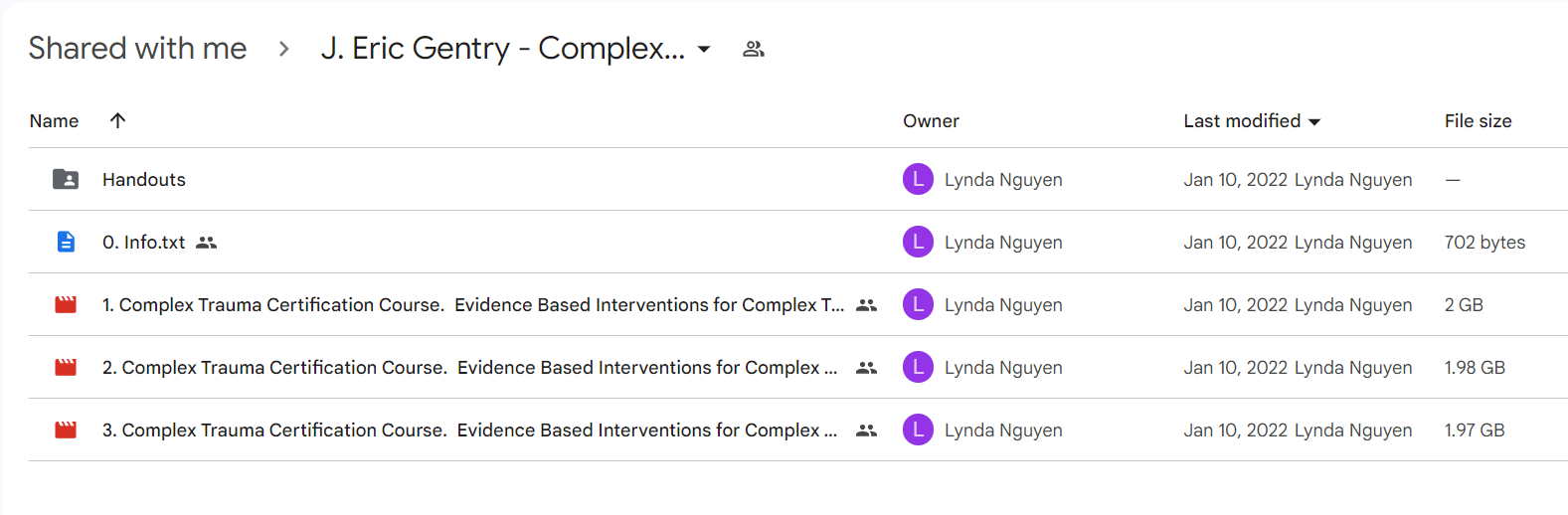This screenshot has width=1568, height=515.
Task: Click the shared people icon next to the folder title
Action: [754, 49]
